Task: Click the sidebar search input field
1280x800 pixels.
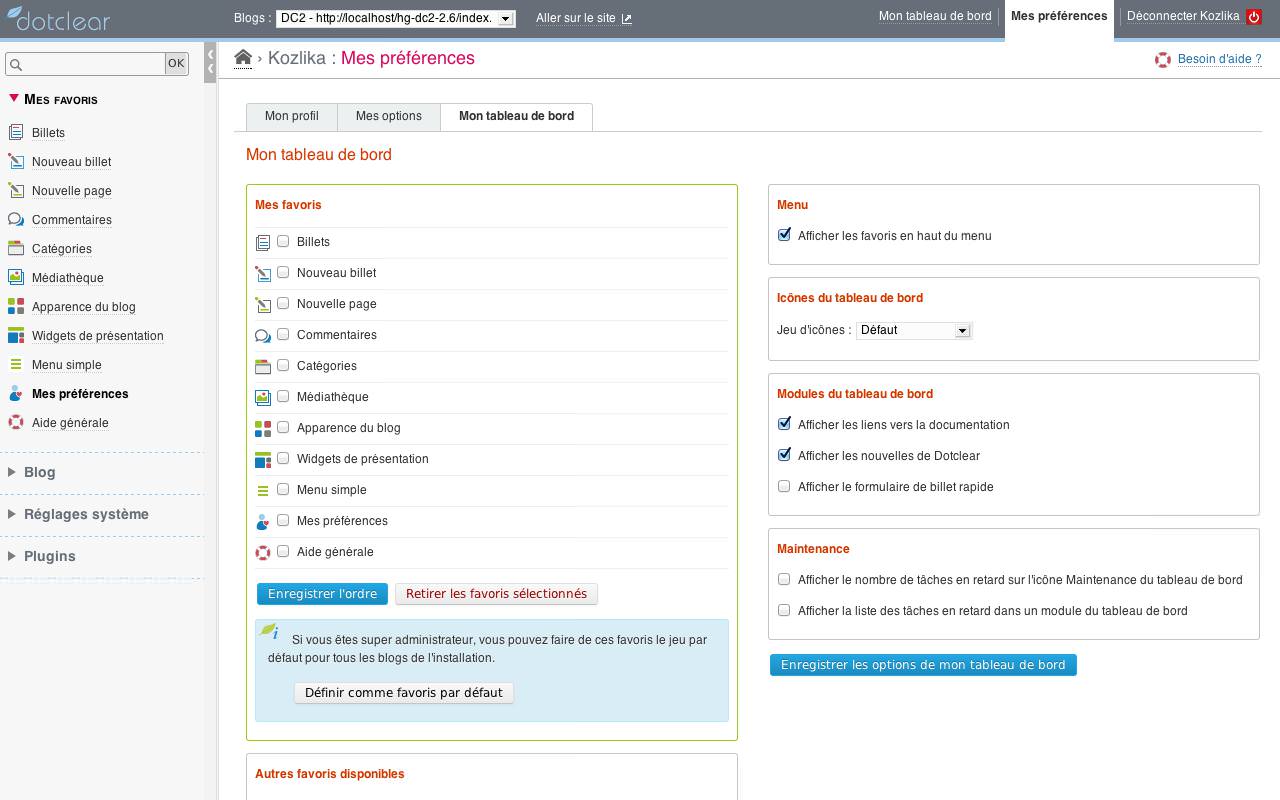Action: coord(86,64)
